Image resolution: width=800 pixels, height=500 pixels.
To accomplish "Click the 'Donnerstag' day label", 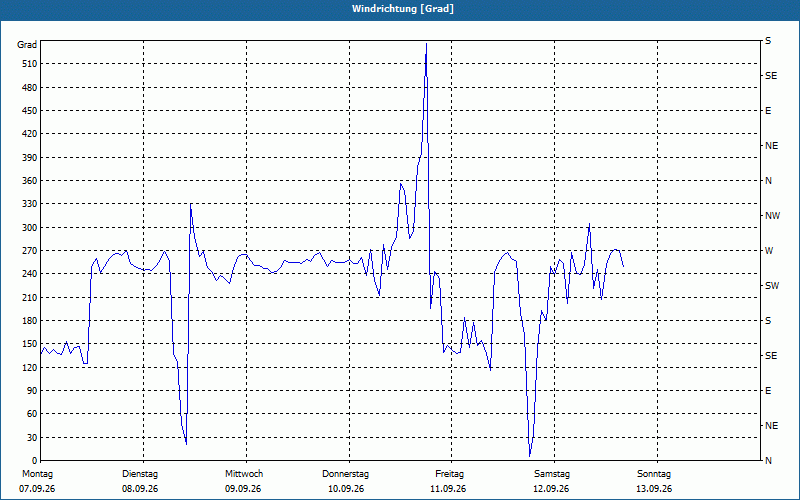I will pos(345,474).
